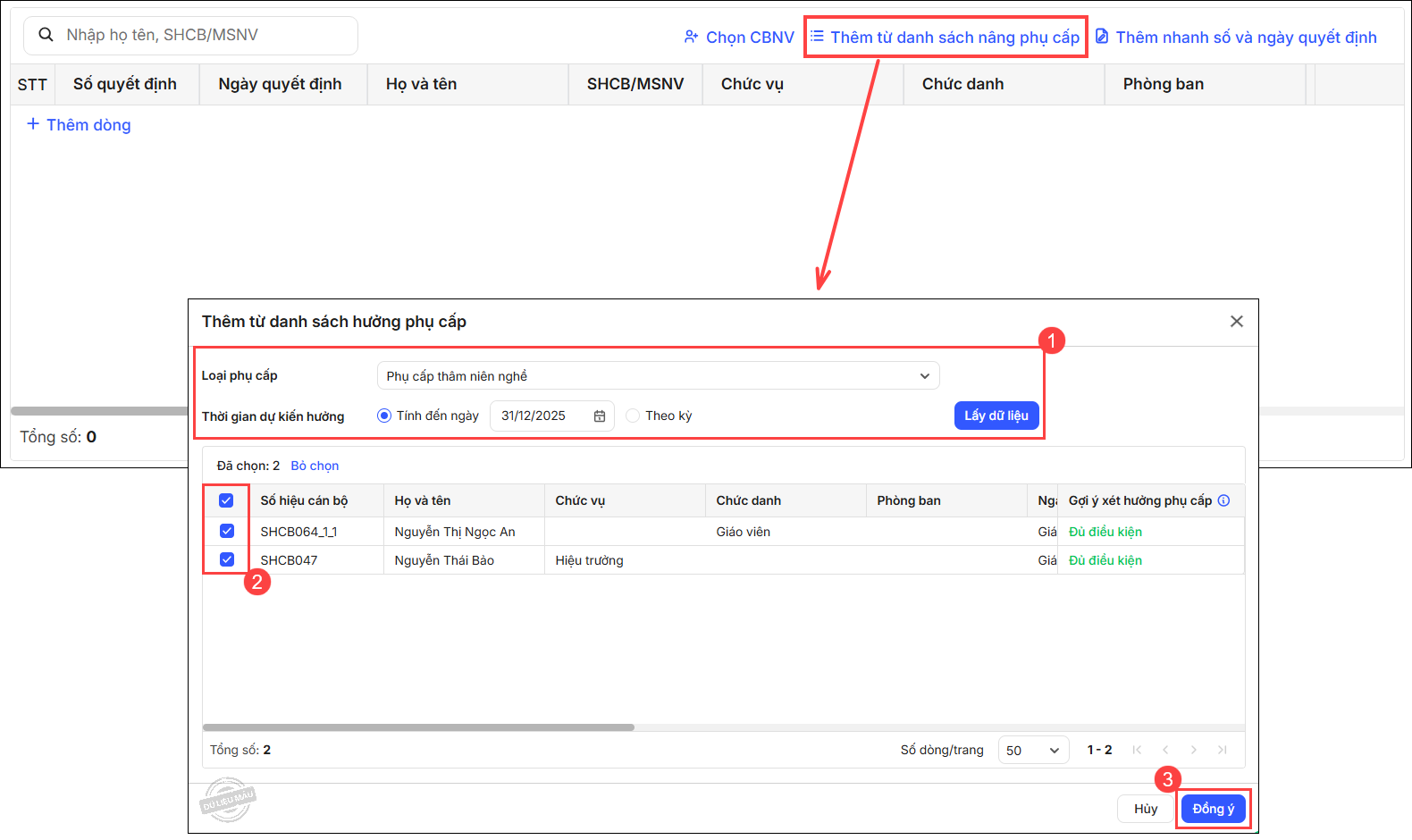The width and height of the screenshot is (1412, 840).
Task: Click the Thêm dòng link
Action: (x=88, y=125)
